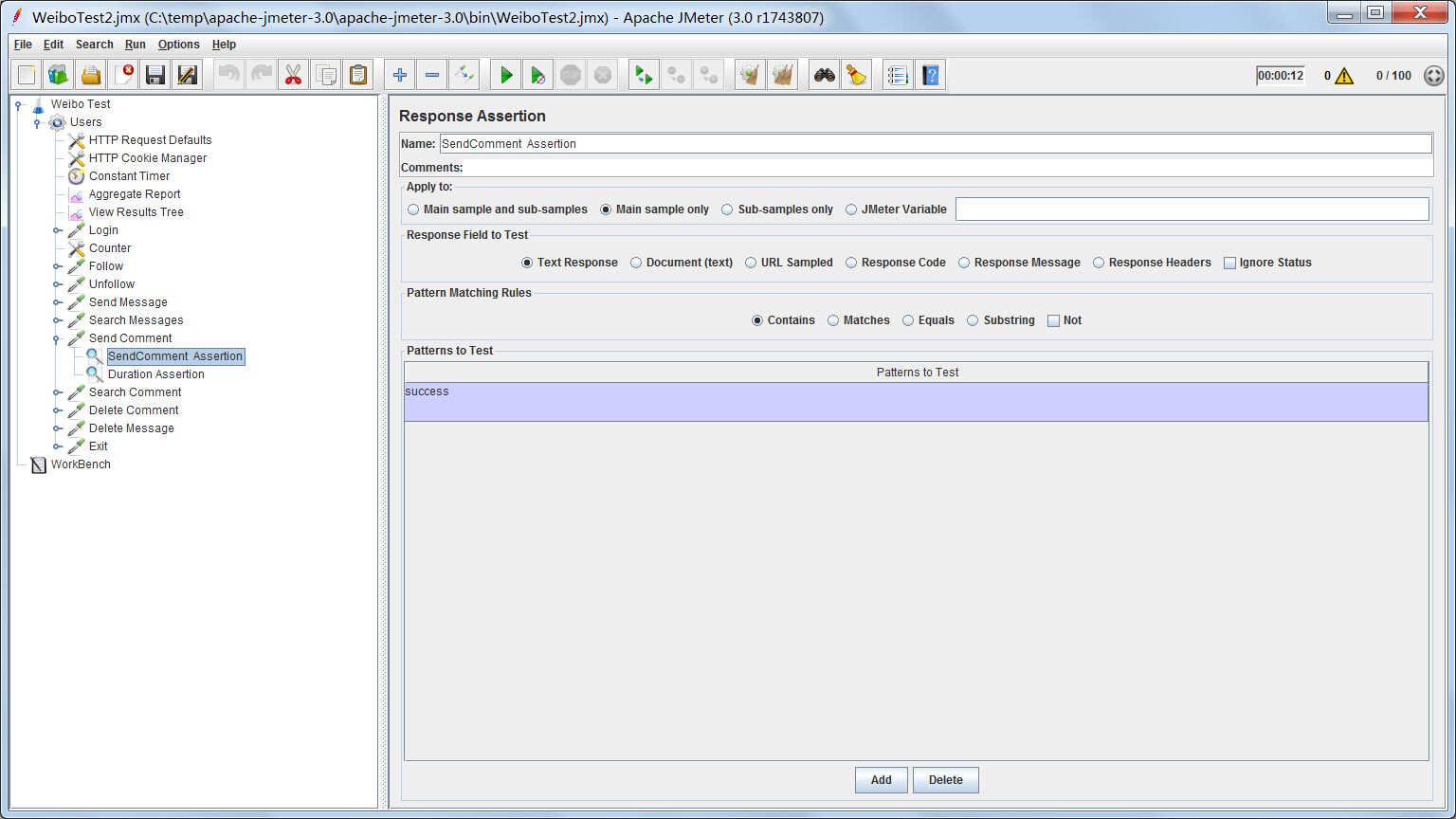Image resolution: width=1456 pixels, height=819 pixels.
Task: Open the Help question mark icon
Action: click(x=930, y=75)
